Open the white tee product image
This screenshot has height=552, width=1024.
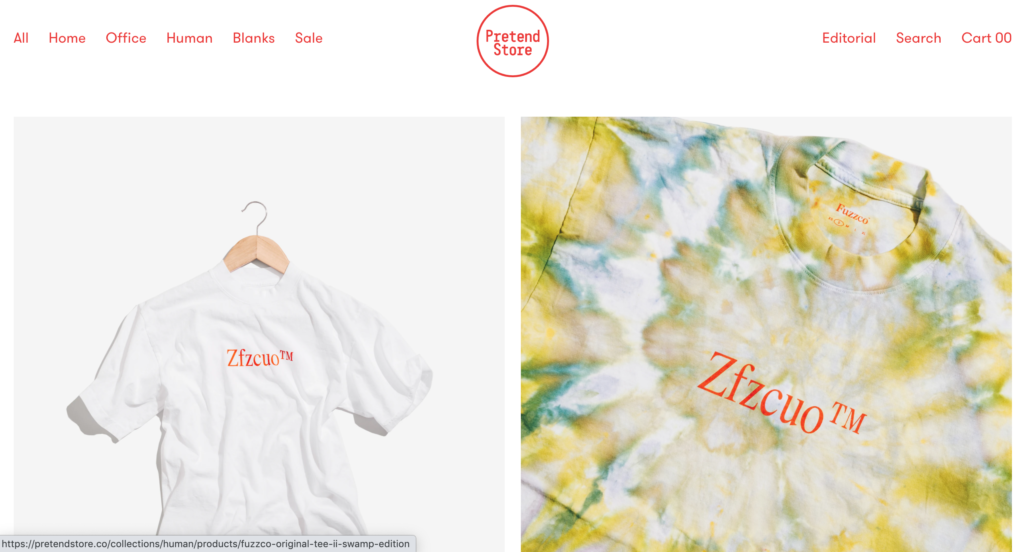[259, 334]
